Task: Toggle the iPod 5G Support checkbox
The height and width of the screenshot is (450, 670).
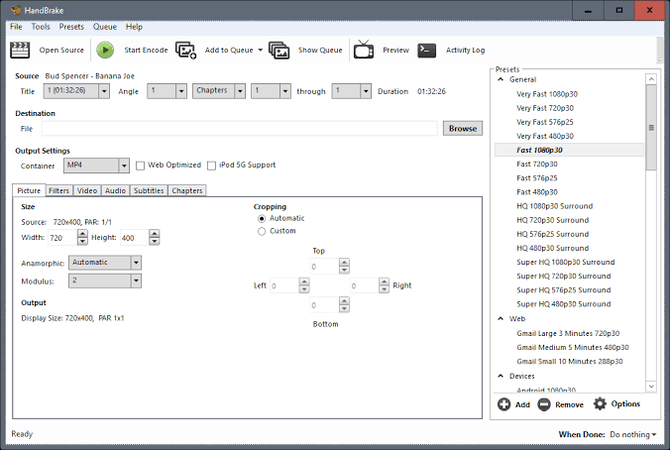Action: pyautogui.click(x=211, y=165)
